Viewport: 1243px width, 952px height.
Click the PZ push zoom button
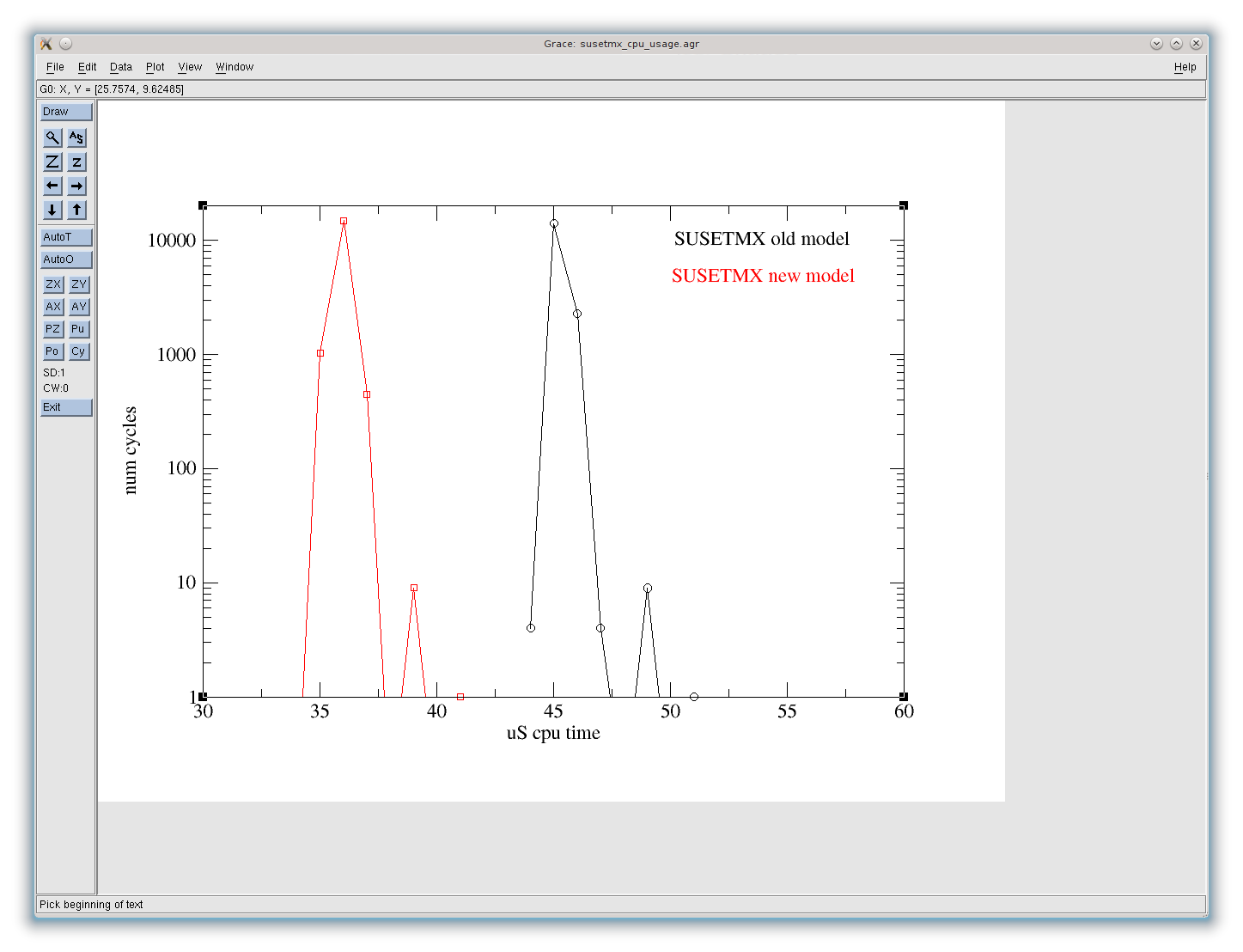coord(53,329)
